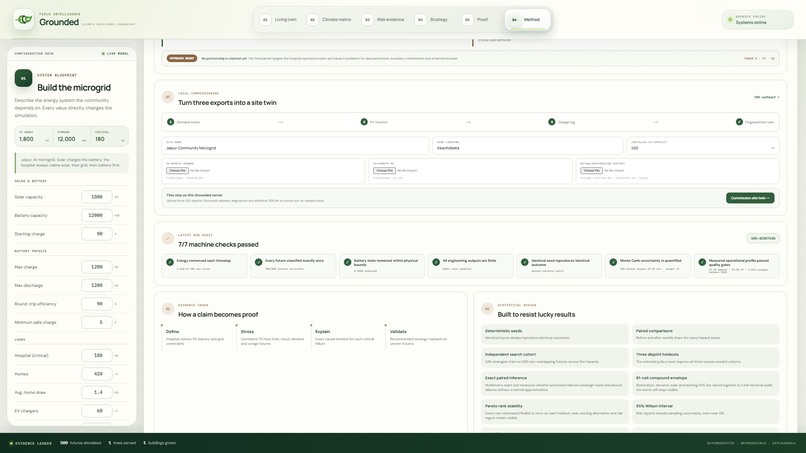Edit the Site name Jaipur Community Microgrid field

tap(295, 146)
